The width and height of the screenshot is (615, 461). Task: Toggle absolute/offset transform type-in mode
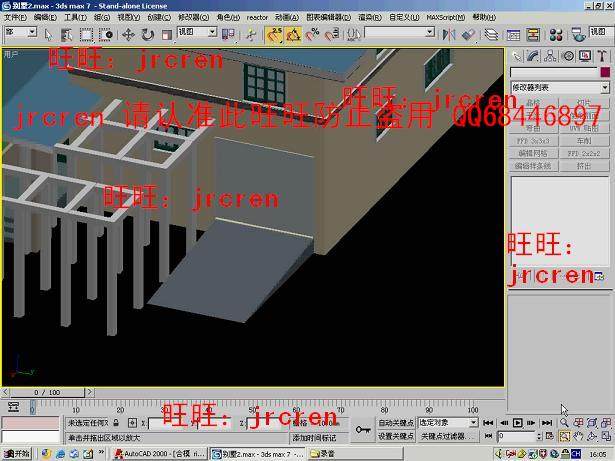click(132, 423)
